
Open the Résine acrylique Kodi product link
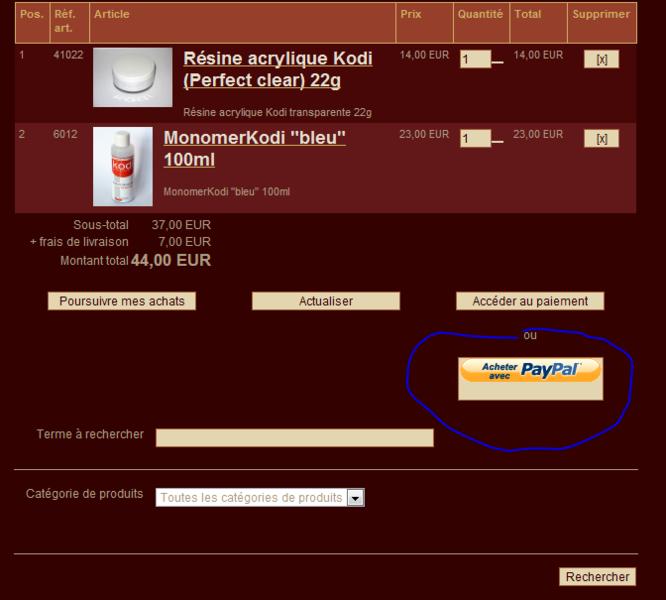pyautogui.click(x=278, y=69)
